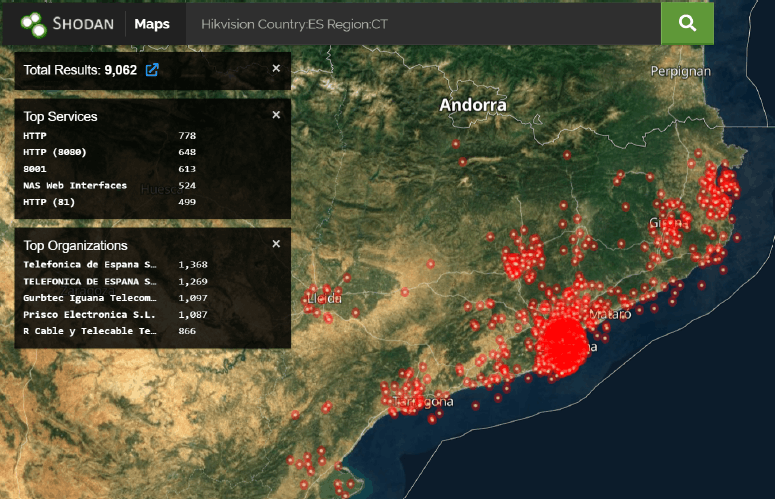This screenshot has height=499, width=775.
Task: Click the Mataró map label
Action: tap(611, 314)
